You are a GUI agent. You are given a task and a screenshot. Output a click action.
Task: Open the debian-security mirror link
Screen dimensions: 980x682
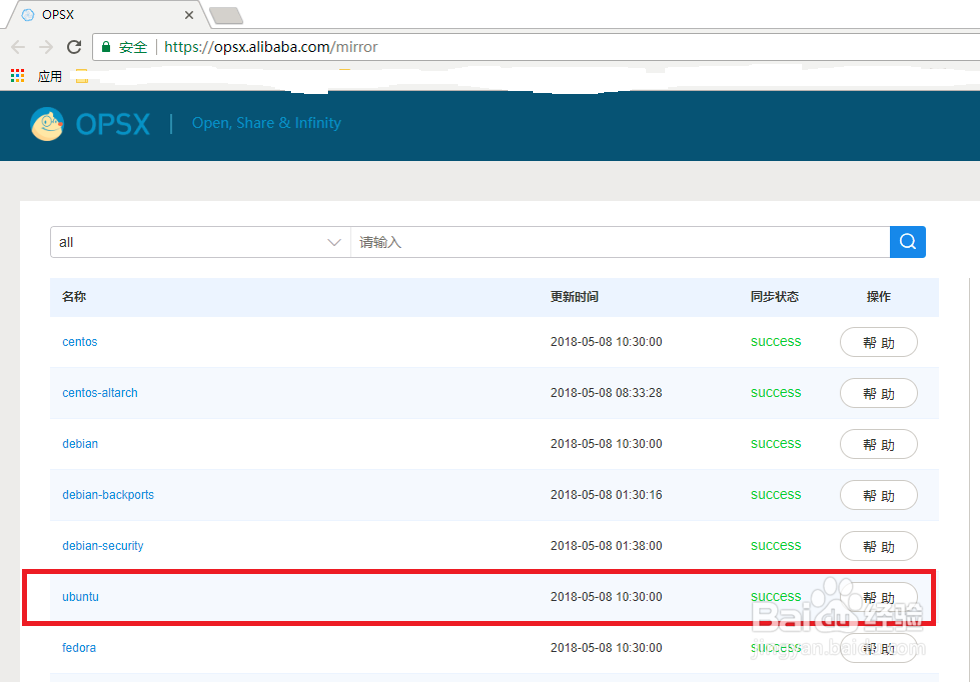pyautogui.click(x=102, y=546)
